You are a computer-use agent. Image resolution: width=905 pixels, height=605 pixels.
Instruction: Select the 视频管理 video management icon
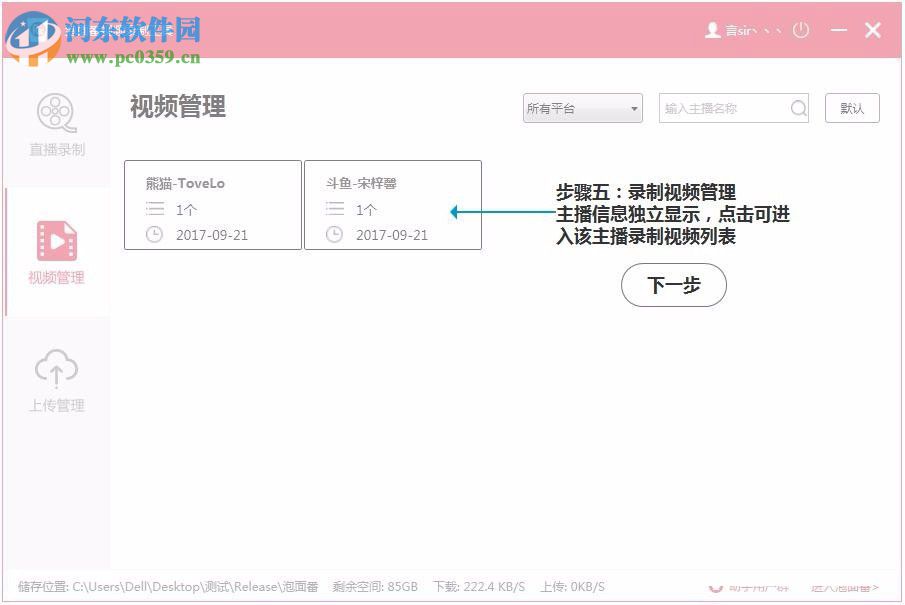pyautogui.click(x=57, y=240)
